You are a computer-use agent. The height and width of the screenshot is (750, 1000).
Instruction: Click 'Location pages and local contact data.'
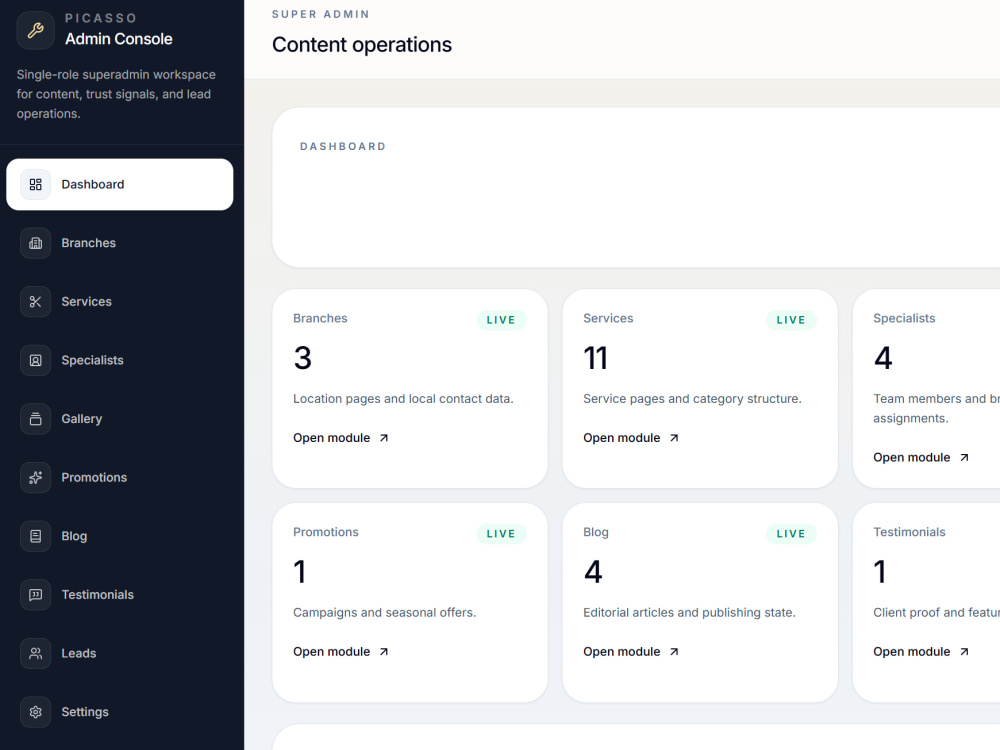point(403,399)
